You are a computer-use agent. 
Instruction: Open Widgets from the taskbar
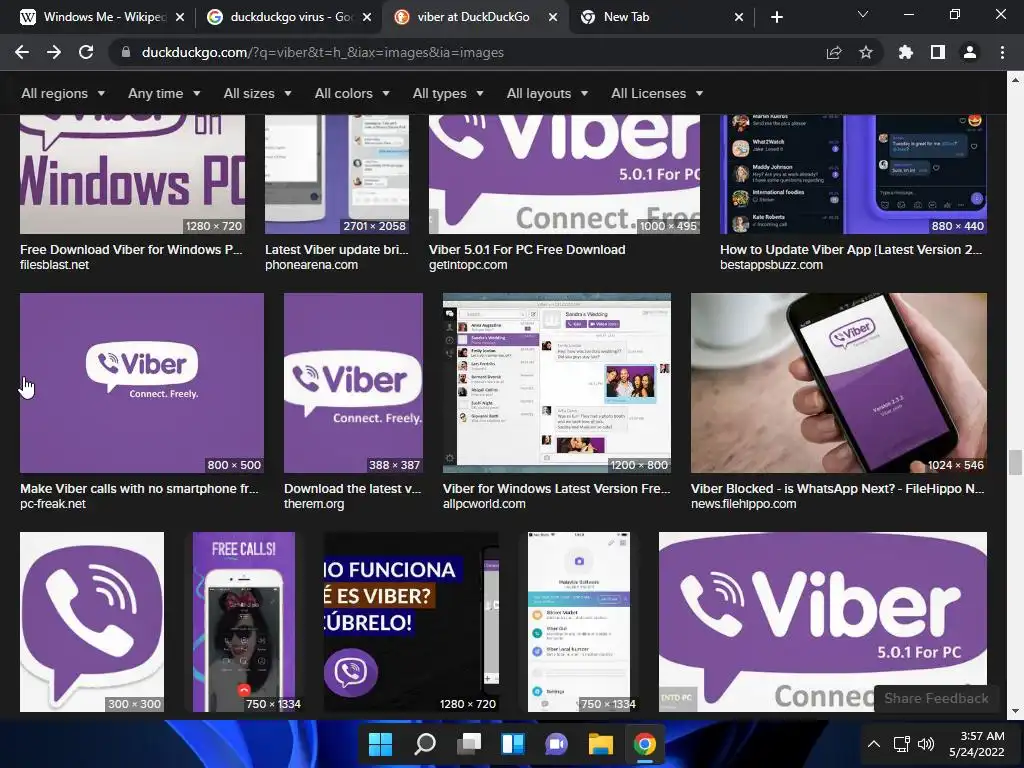[x=513, y=744]
